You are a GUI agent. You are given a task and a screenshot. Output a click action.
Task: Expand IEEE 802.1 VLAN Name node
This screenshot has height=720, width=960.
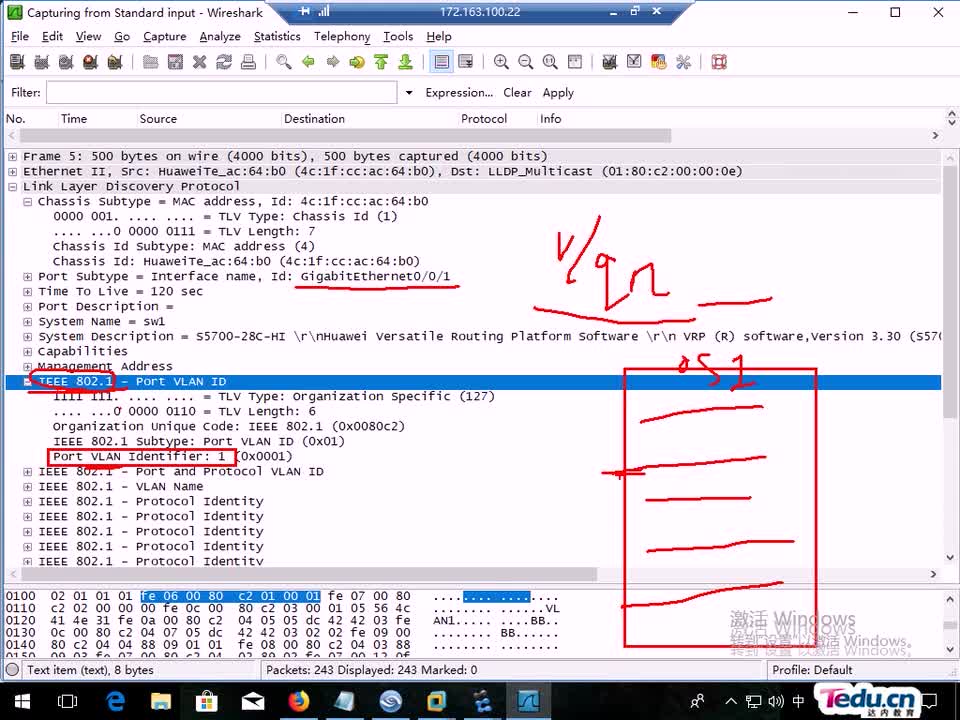[x=28, y=487]
